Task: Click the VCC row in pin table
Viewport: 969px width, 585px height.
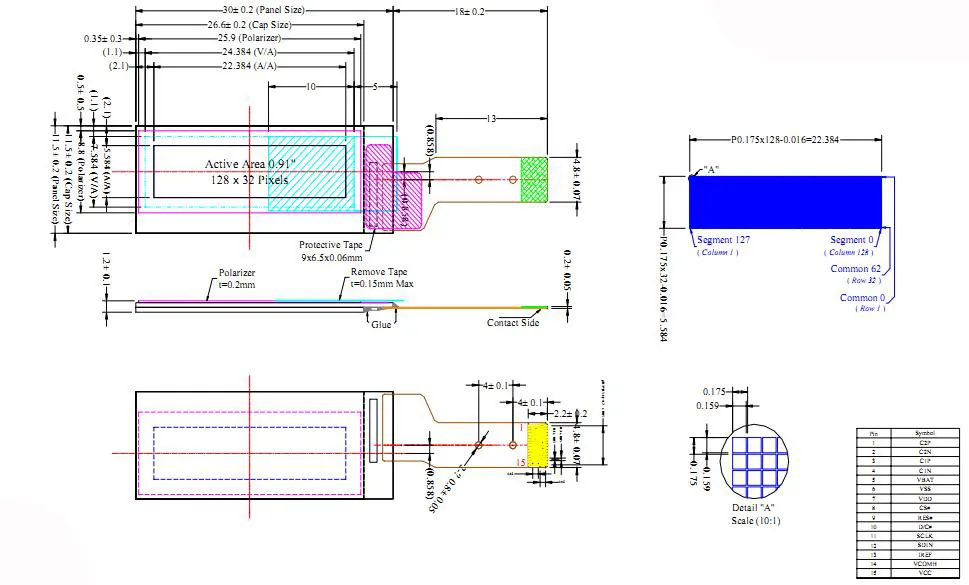Action: coord(908,573)
